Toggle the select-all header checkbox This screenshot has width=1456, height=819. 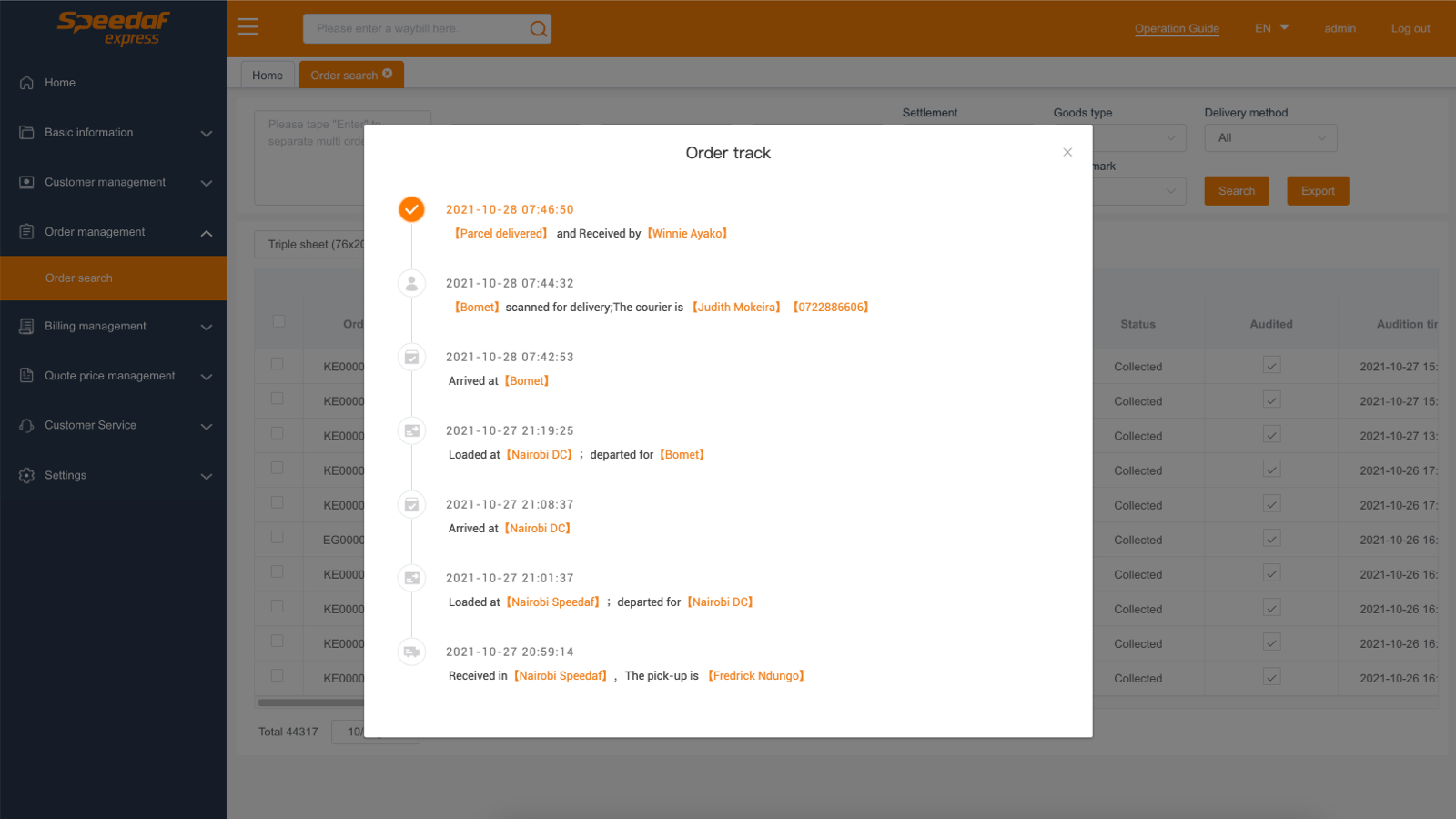point(278,321)
